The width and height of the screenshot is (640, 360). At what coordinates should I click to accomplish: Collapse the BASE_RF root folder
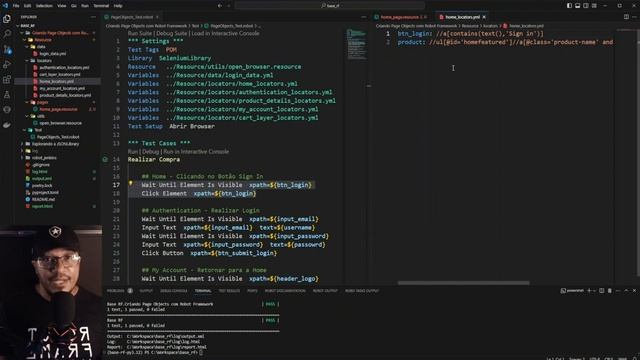point(18,26)
